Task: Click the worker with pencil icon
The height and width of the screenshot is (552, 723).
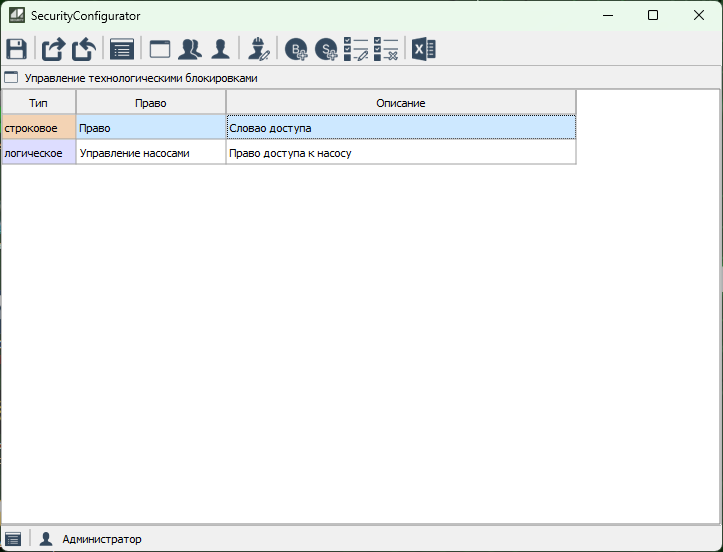Action: (x=260, y=49)
